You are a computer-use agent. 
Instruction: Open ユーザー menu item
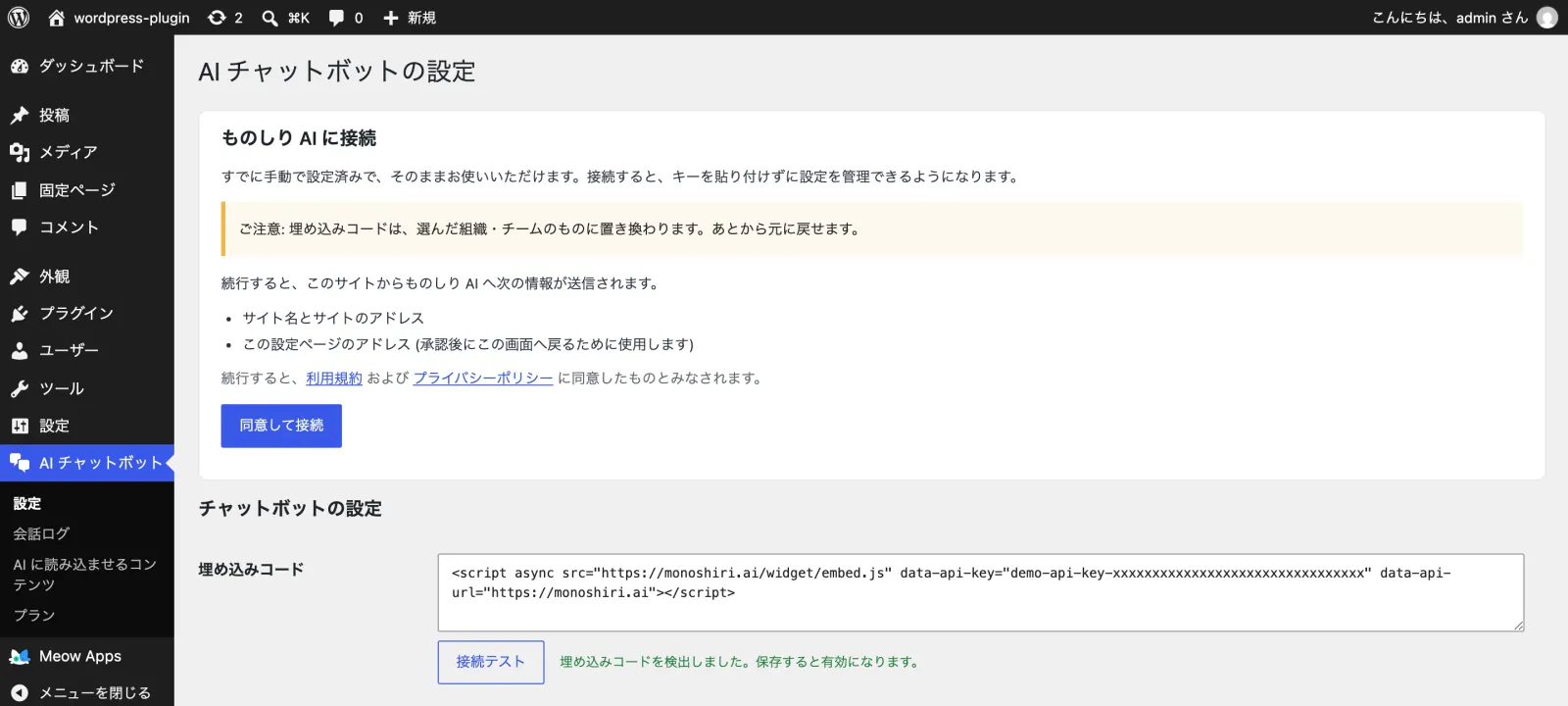coord(87,350)
